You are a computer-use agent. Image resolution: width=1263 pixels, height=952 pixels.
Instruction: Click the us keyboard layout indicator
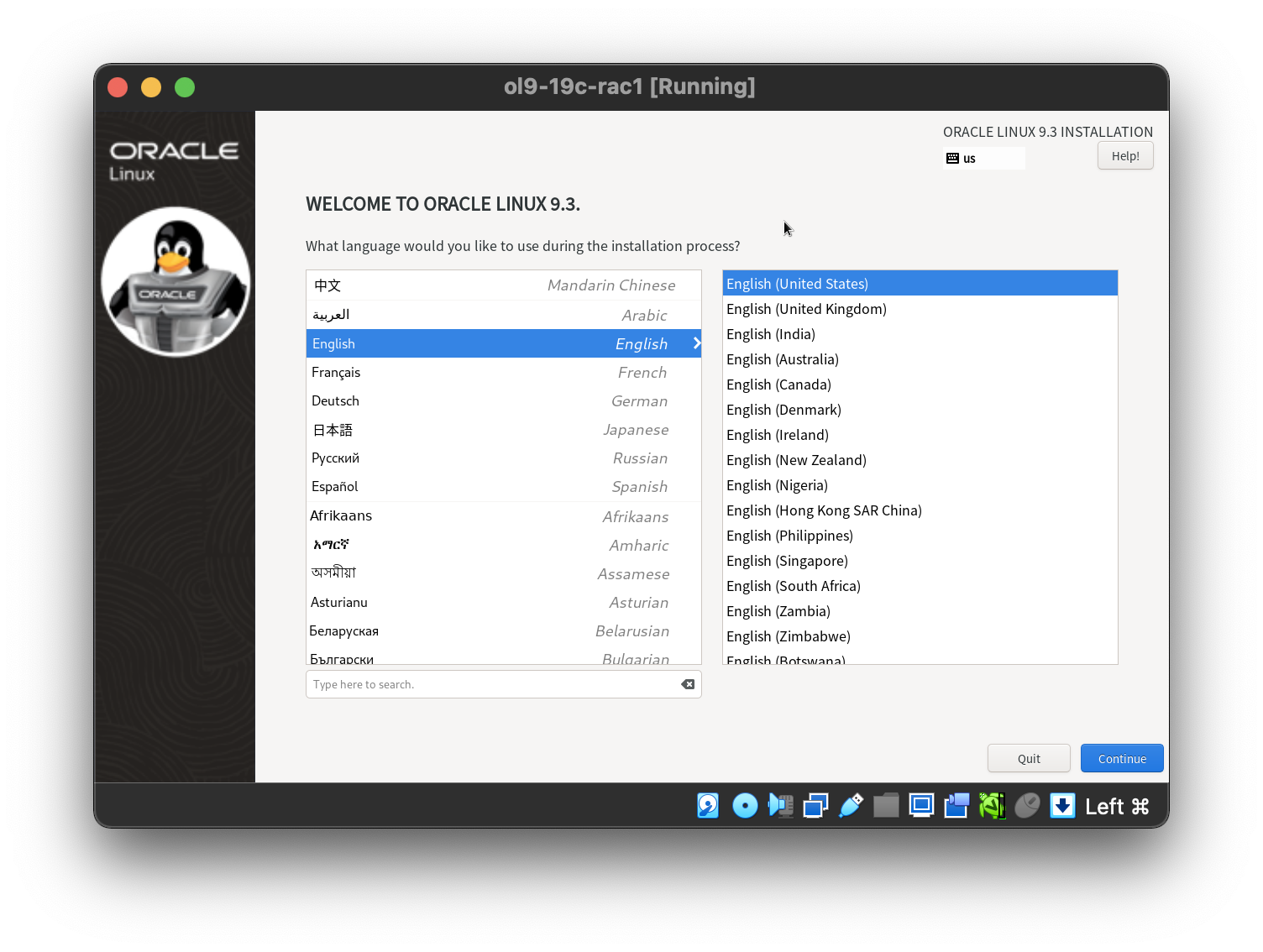(x=983, y=158)
